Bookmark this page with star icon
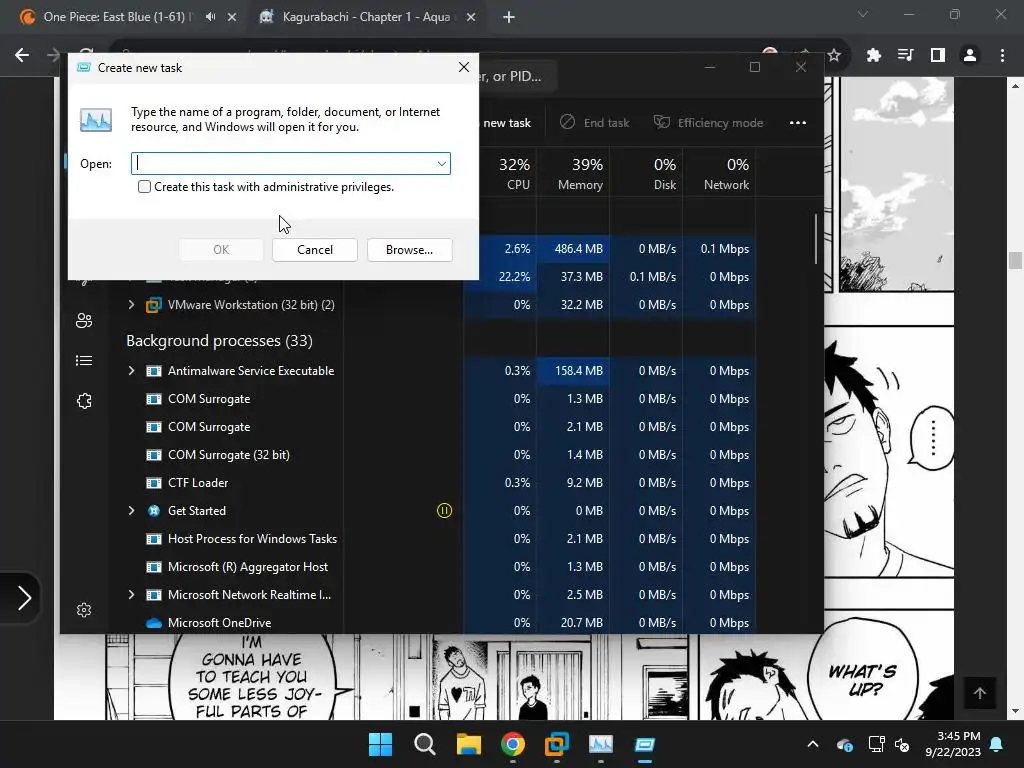1024x768 pixels. coord(834,56)
